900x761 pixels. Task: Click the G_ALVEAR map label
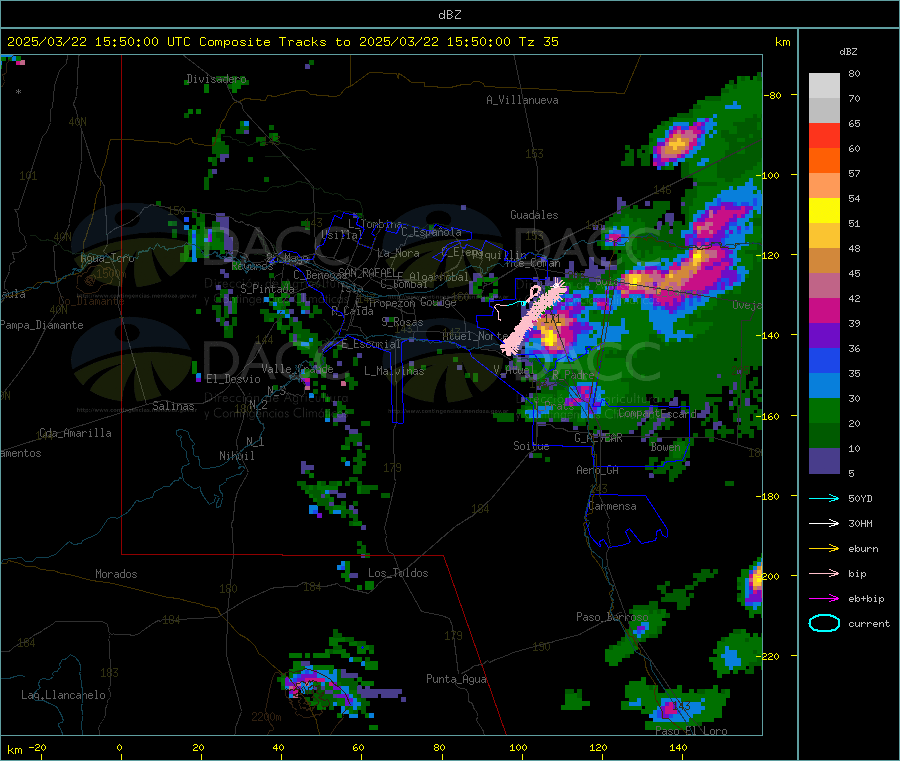(598, 438)
